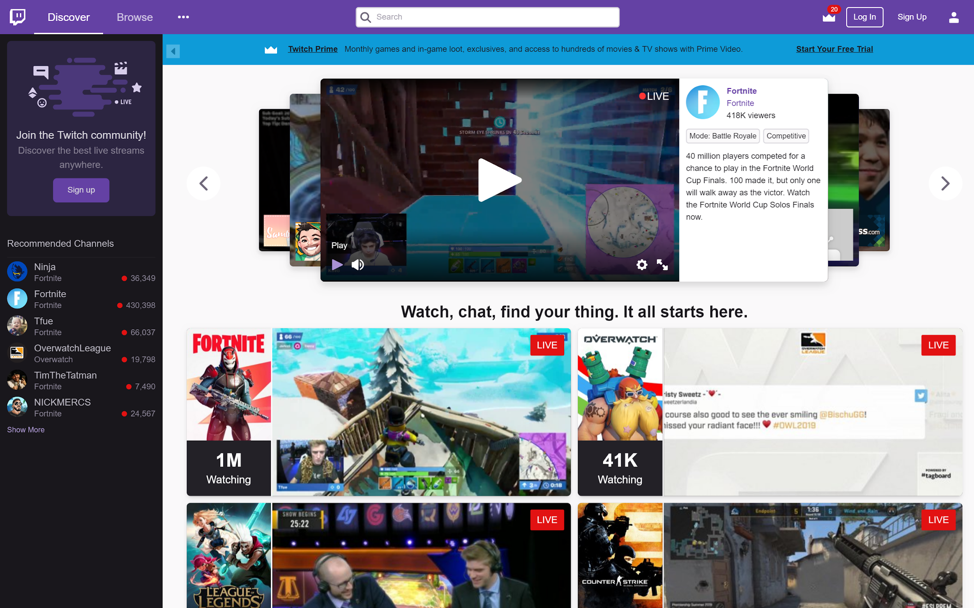Screen dimensions: 974x608
Task: Click the NICKMERCS channel name
Action: tap(62, 402)
